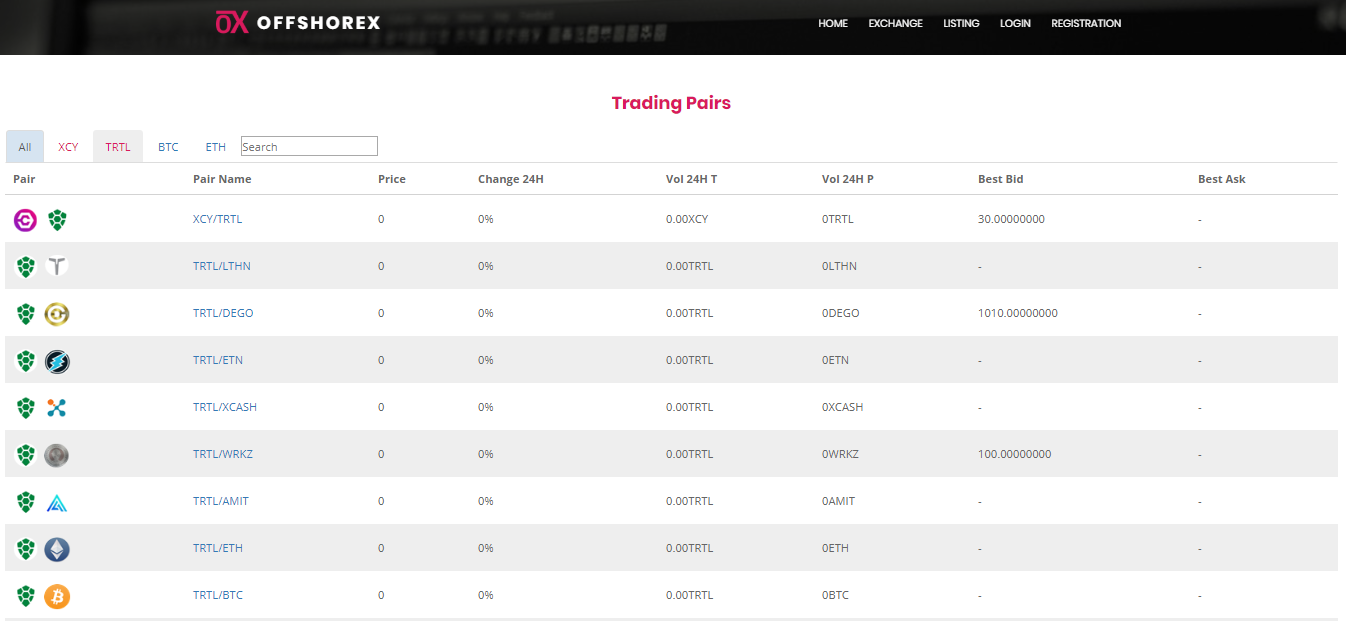Click the orange Bitcoin coin icon
Image resolution: width=1346 pixels, height=621 pixels.
(57, 596)
